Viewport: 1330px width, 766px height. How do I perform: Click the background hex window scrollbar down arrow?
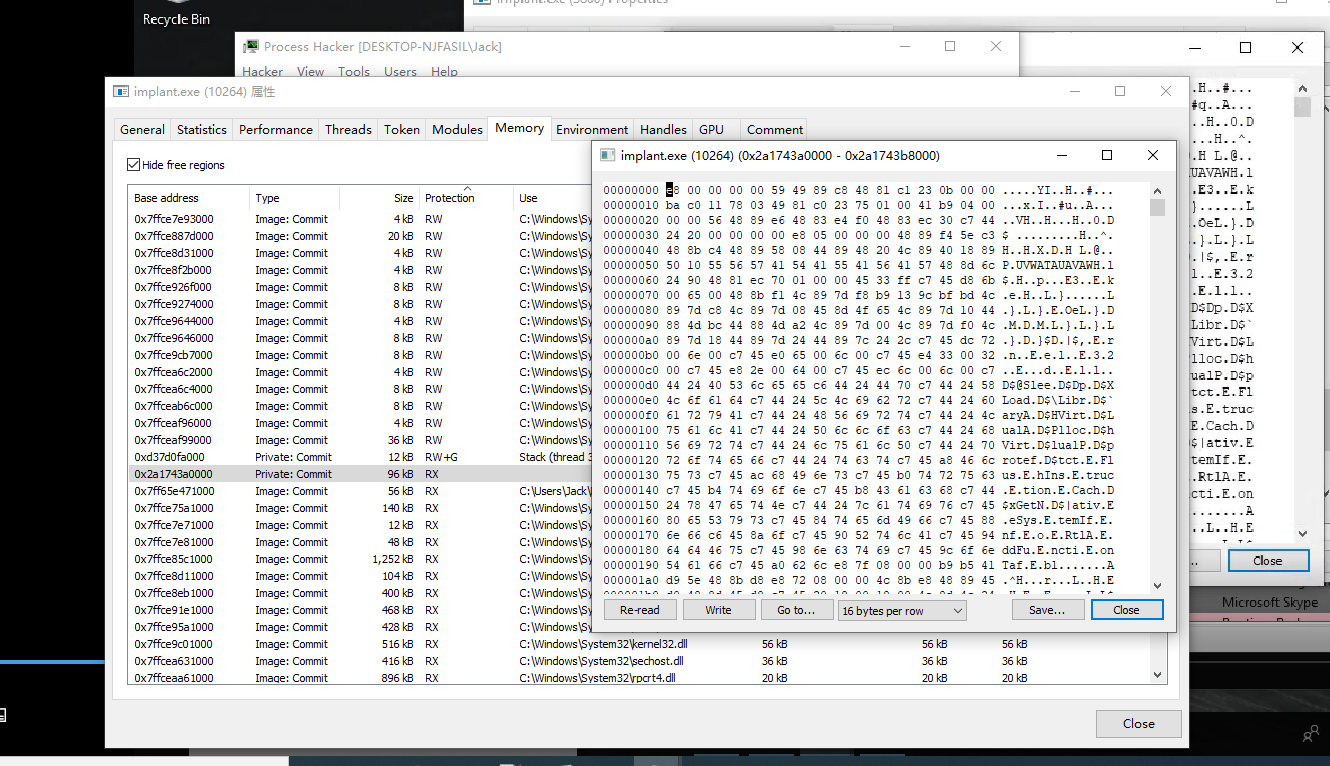[1302, 534]
